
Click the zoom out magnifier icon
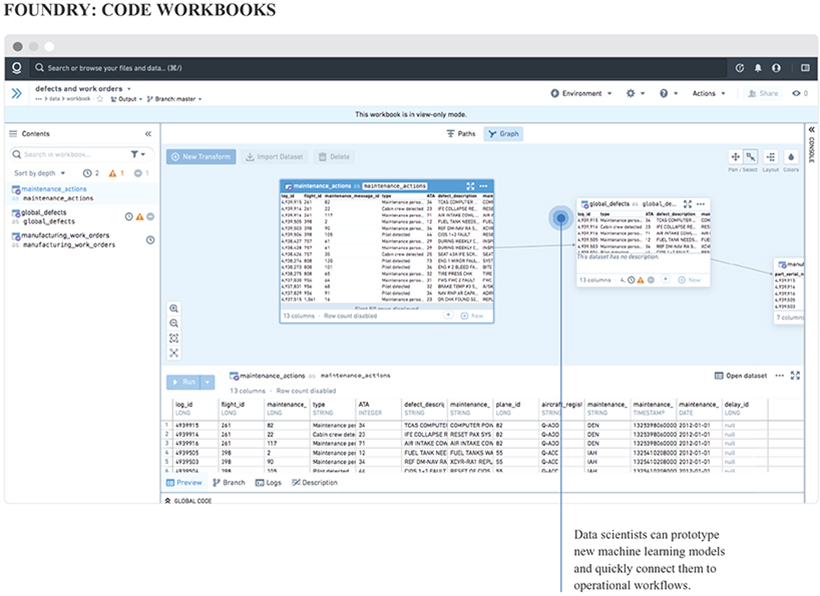tap(174, 324)
